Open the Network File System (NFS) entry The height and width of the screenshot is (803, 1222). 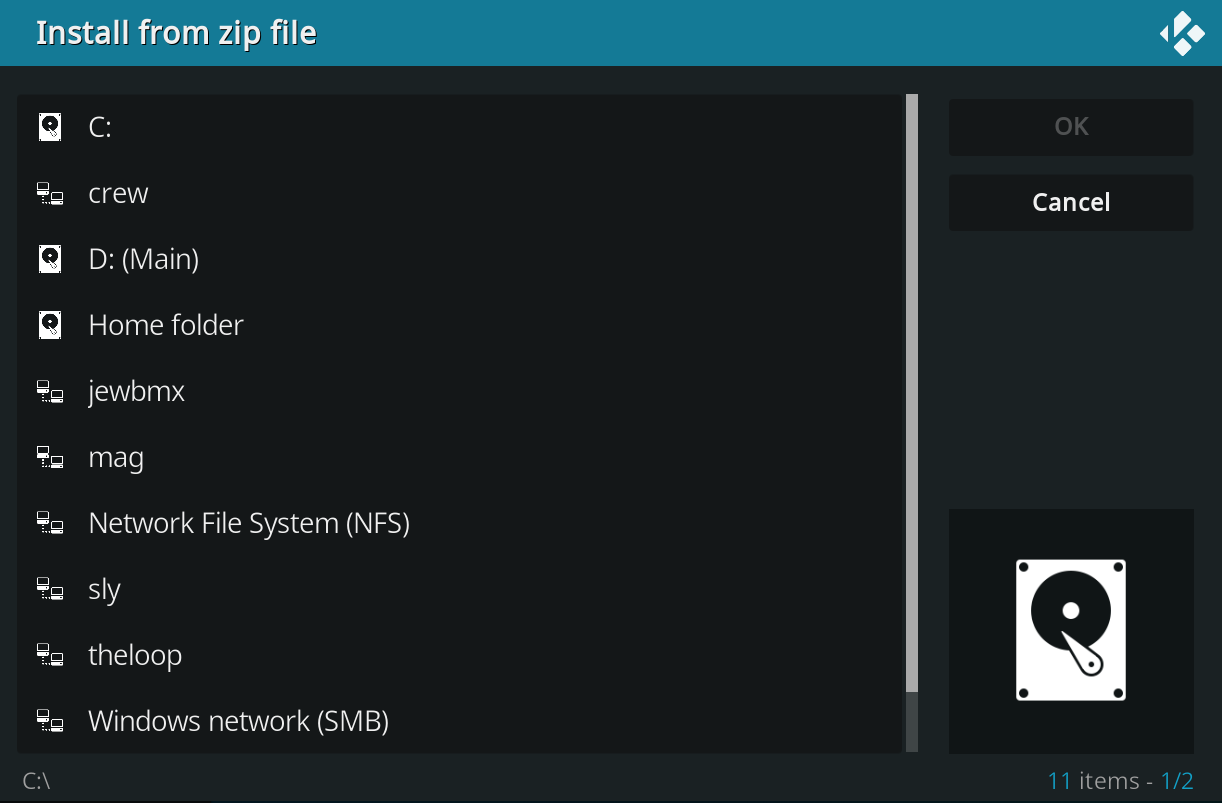(249, 523)
